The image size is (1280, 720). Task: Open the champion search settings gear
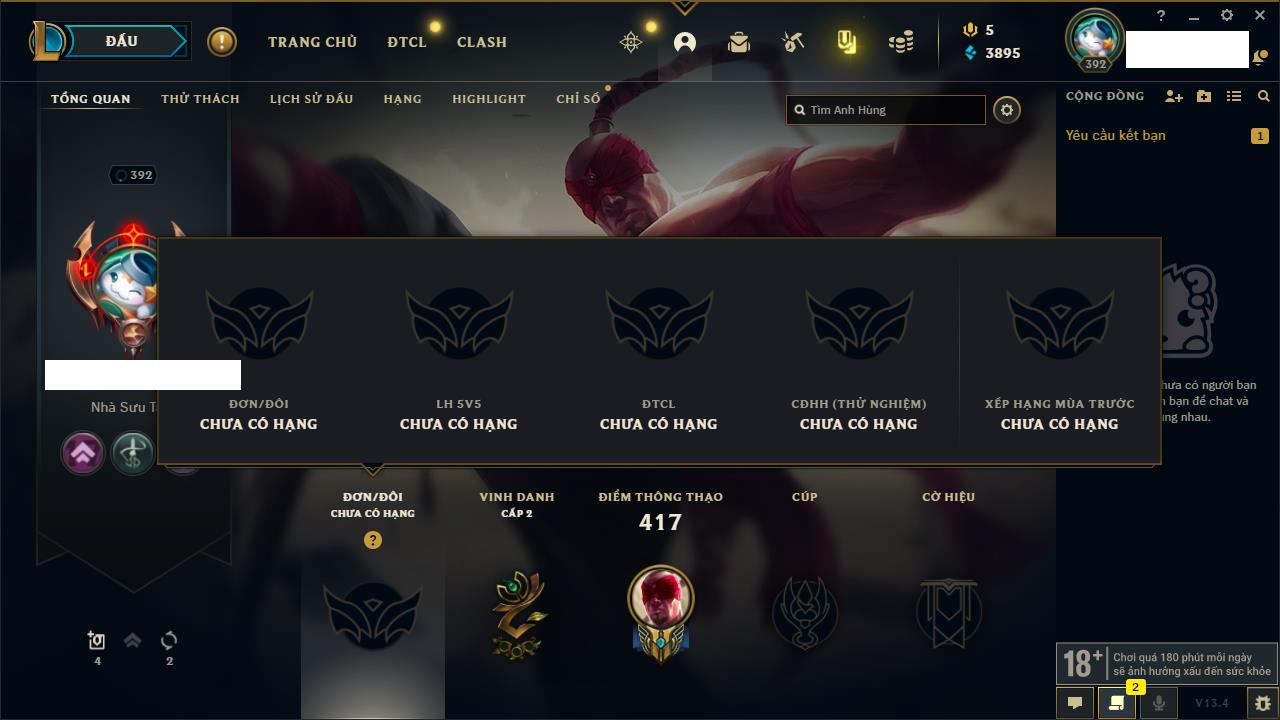(x=1007, y=110)
